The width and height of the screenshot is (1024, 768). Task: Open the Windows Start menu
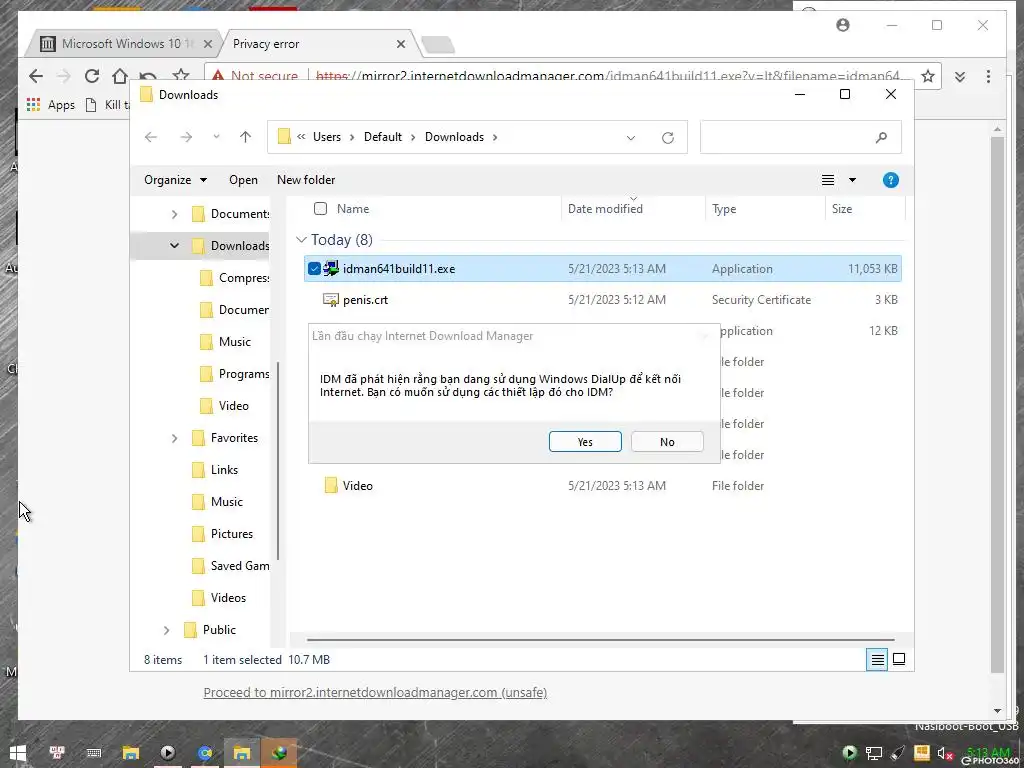[x=18, y=753]
